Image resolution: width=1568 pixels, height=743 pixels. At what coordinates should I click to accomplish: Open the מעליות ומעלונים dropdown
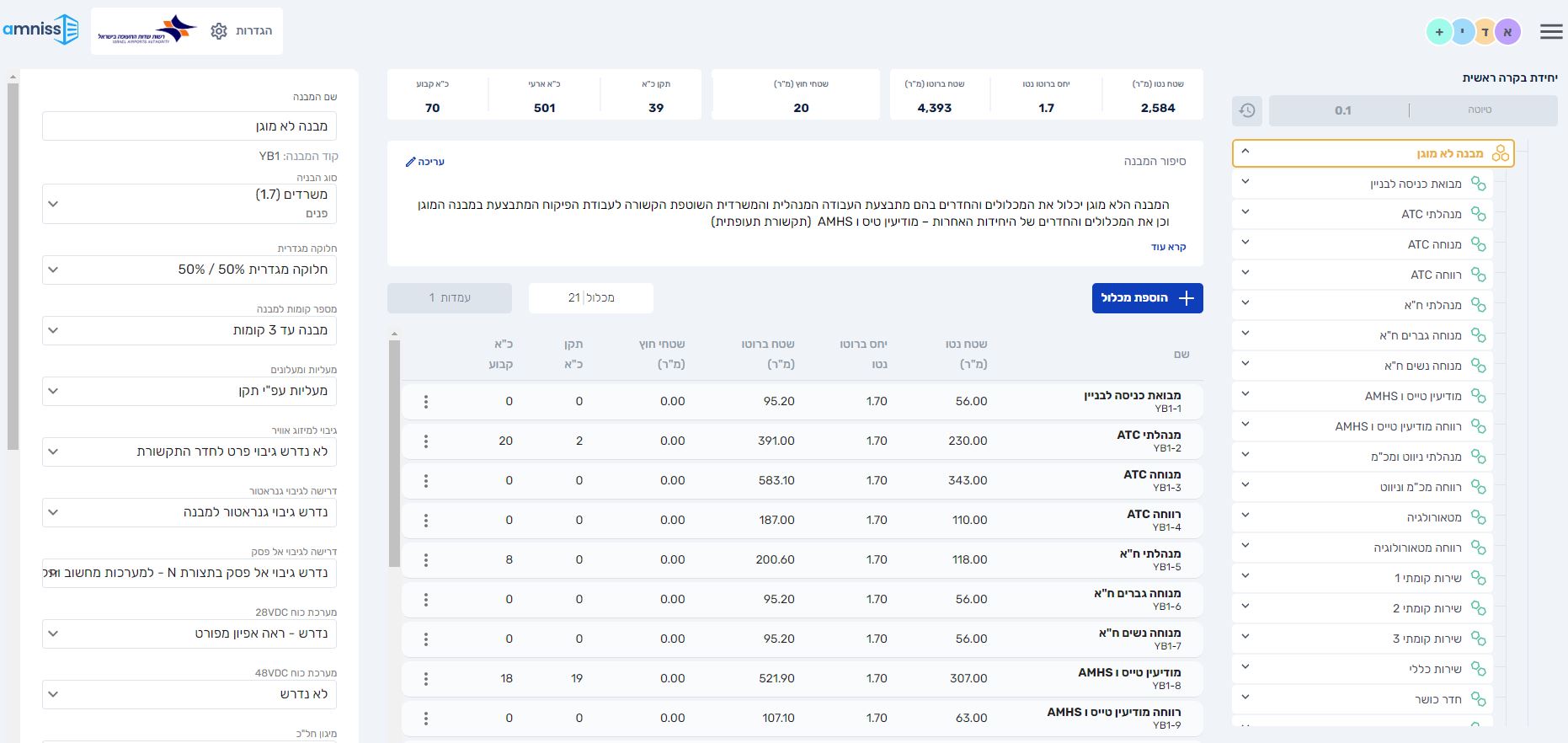point(189,391)
